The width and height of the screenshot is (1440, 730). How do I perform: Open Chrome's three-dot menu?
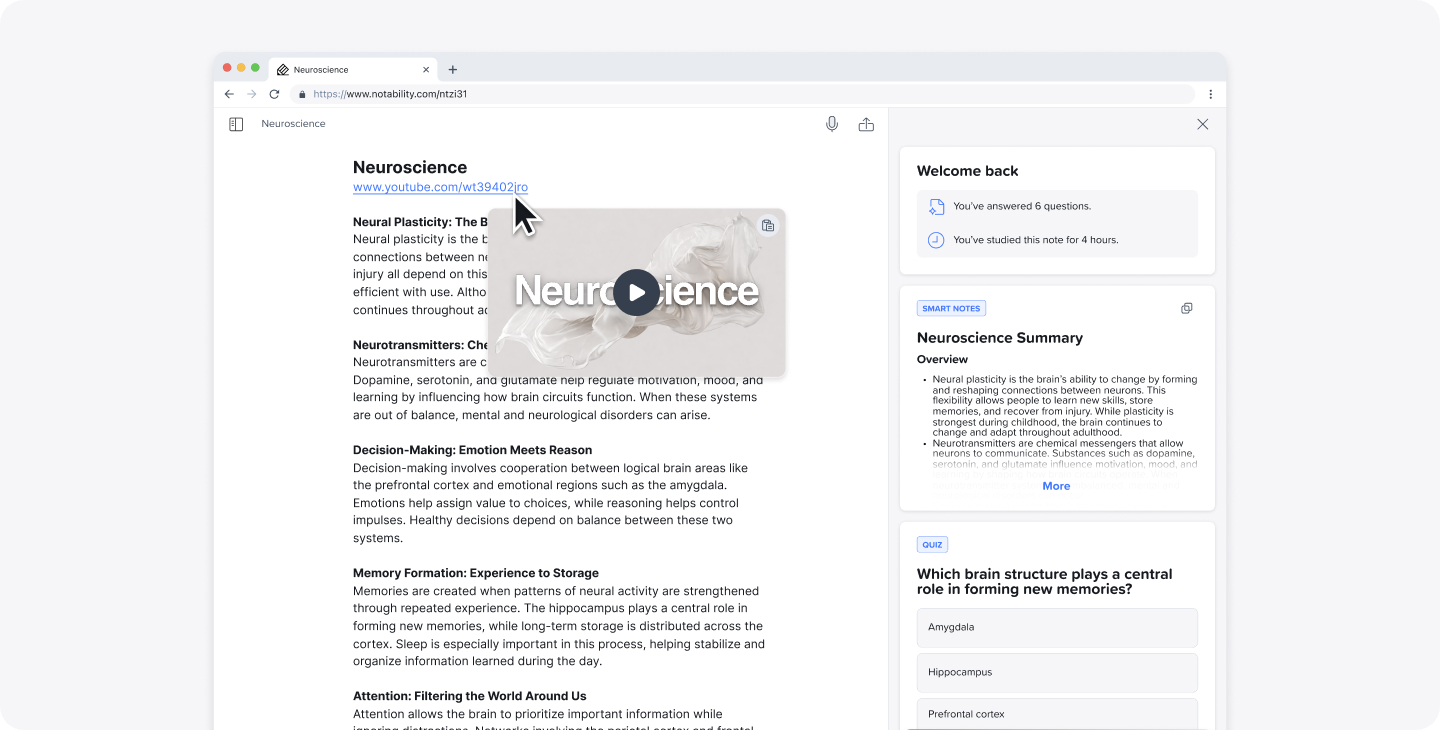pos(1210,93)
